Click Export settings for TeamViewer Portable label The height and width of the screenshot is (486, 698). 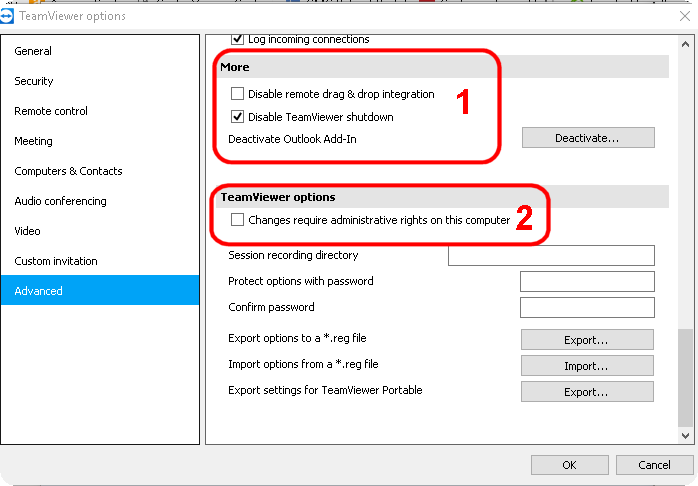pyautogui.click(x=325, y=390)
